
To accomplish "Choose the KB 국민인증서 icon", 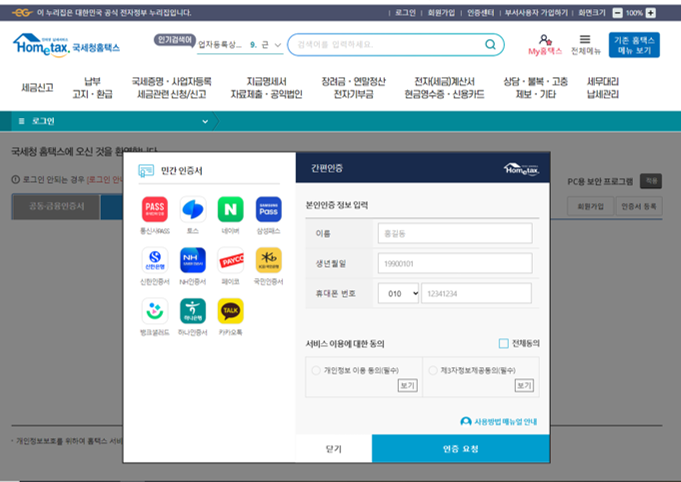I will click(268, 260).
